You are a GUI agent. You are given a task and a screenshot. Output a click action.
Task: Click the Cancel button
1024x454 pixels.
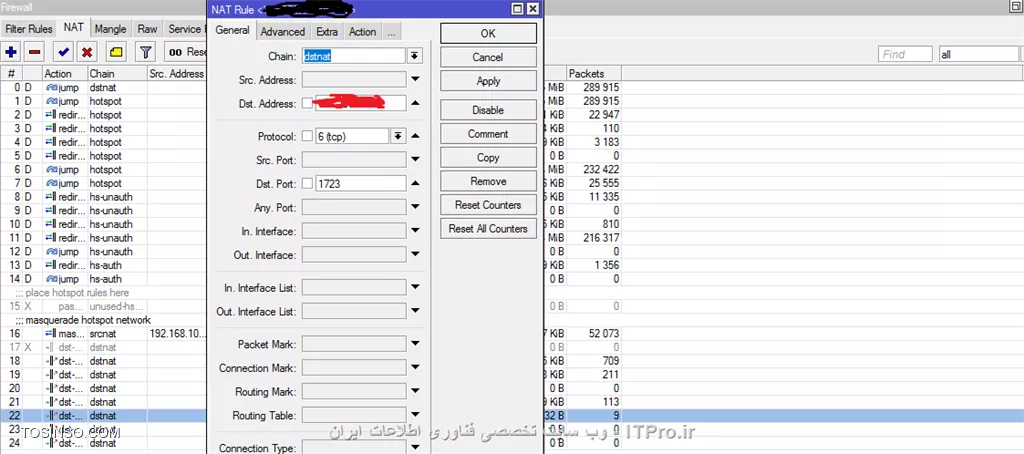(488, 57)
